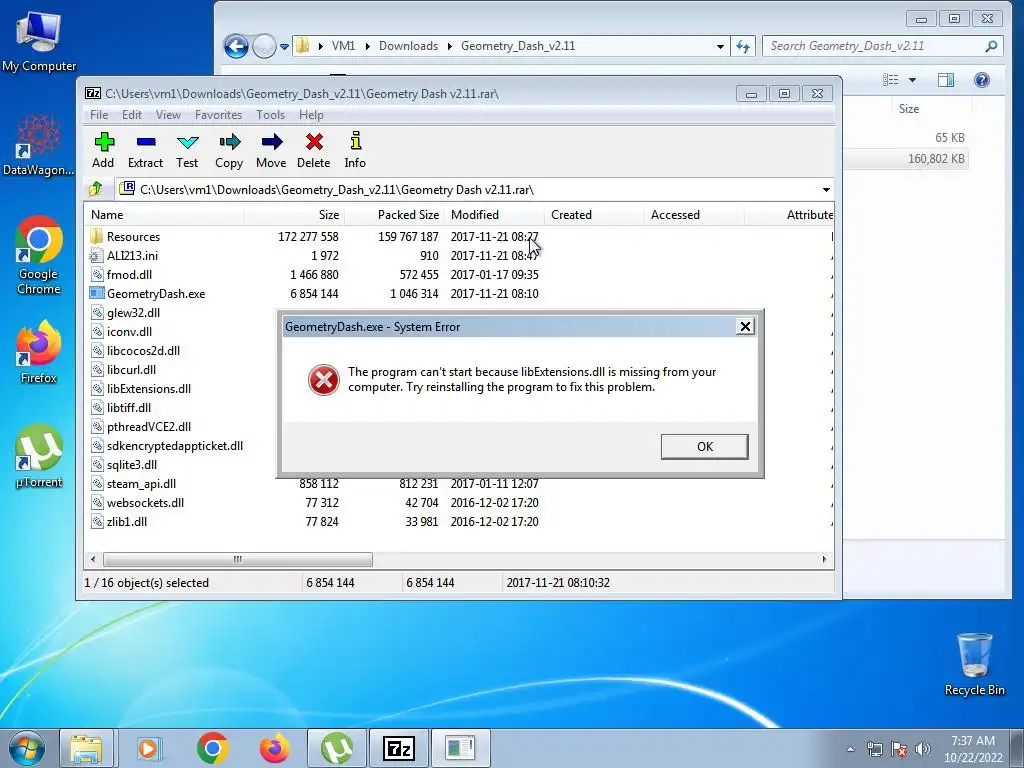This screenshot has width=1024, height=768.
Task: Select libExtensions.dll in the list
Action: coord(149,389)
